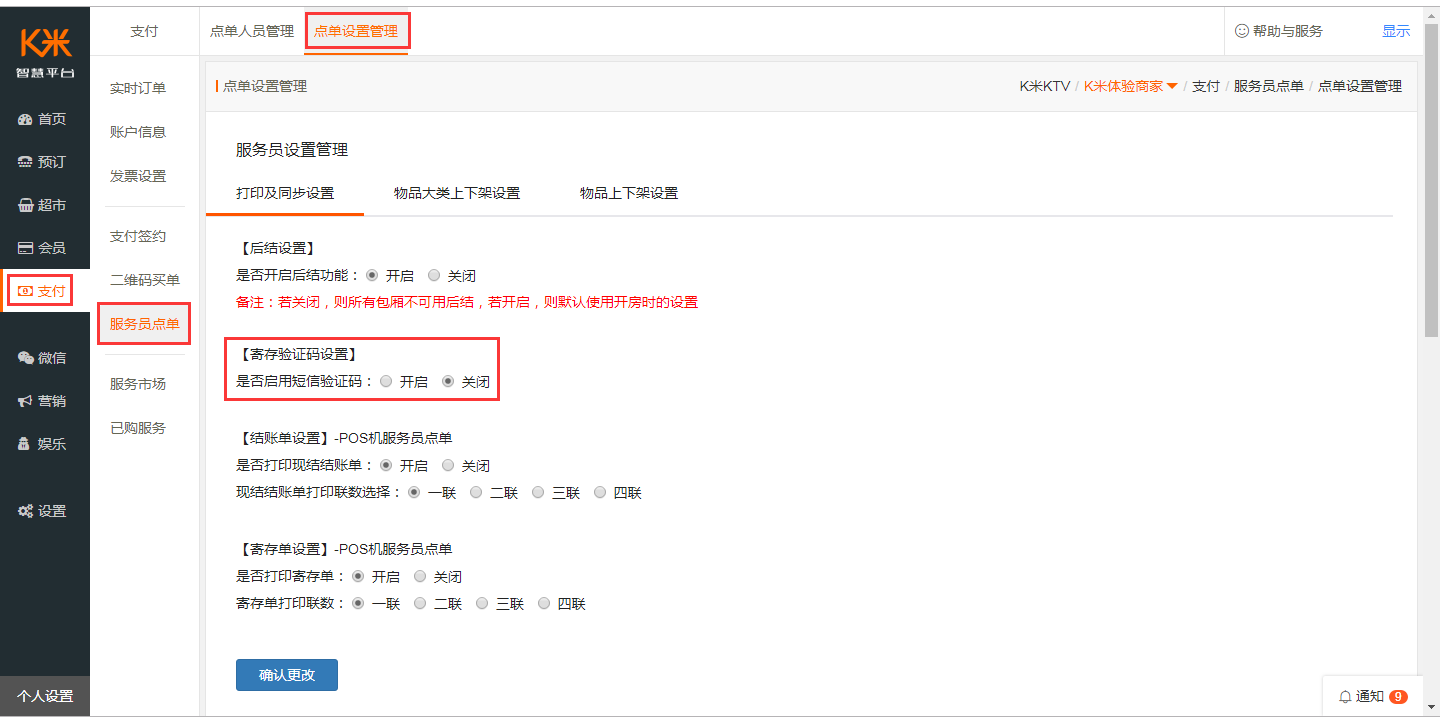The height and width of the screenshot is (720, 1440).
Task: Click 服务员点单 breadcrumb link
Action: click(1269, 86)
